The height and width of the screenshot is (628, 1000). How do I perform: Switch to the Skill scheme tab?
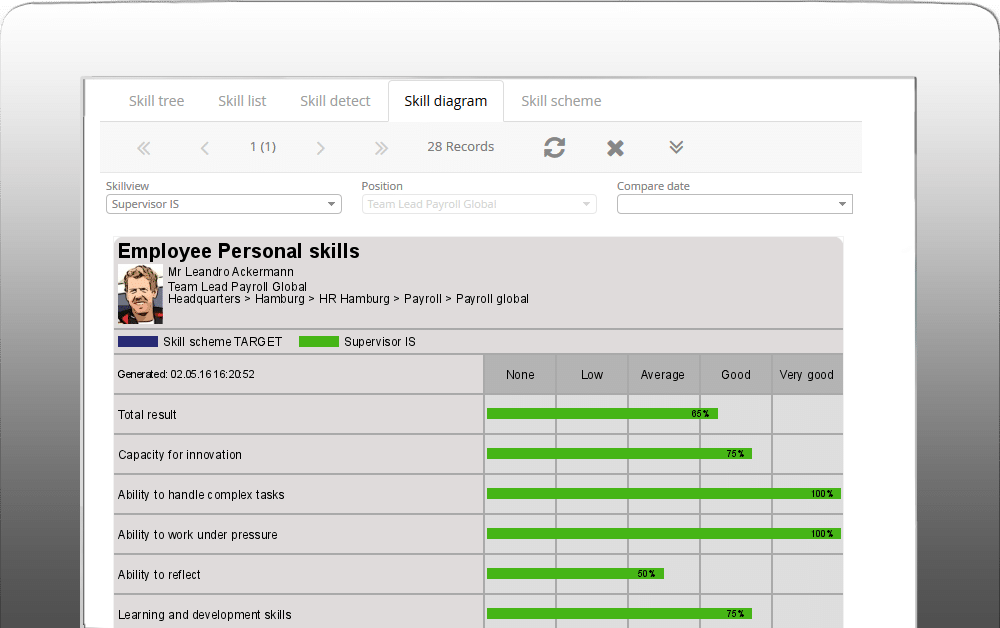561,101
